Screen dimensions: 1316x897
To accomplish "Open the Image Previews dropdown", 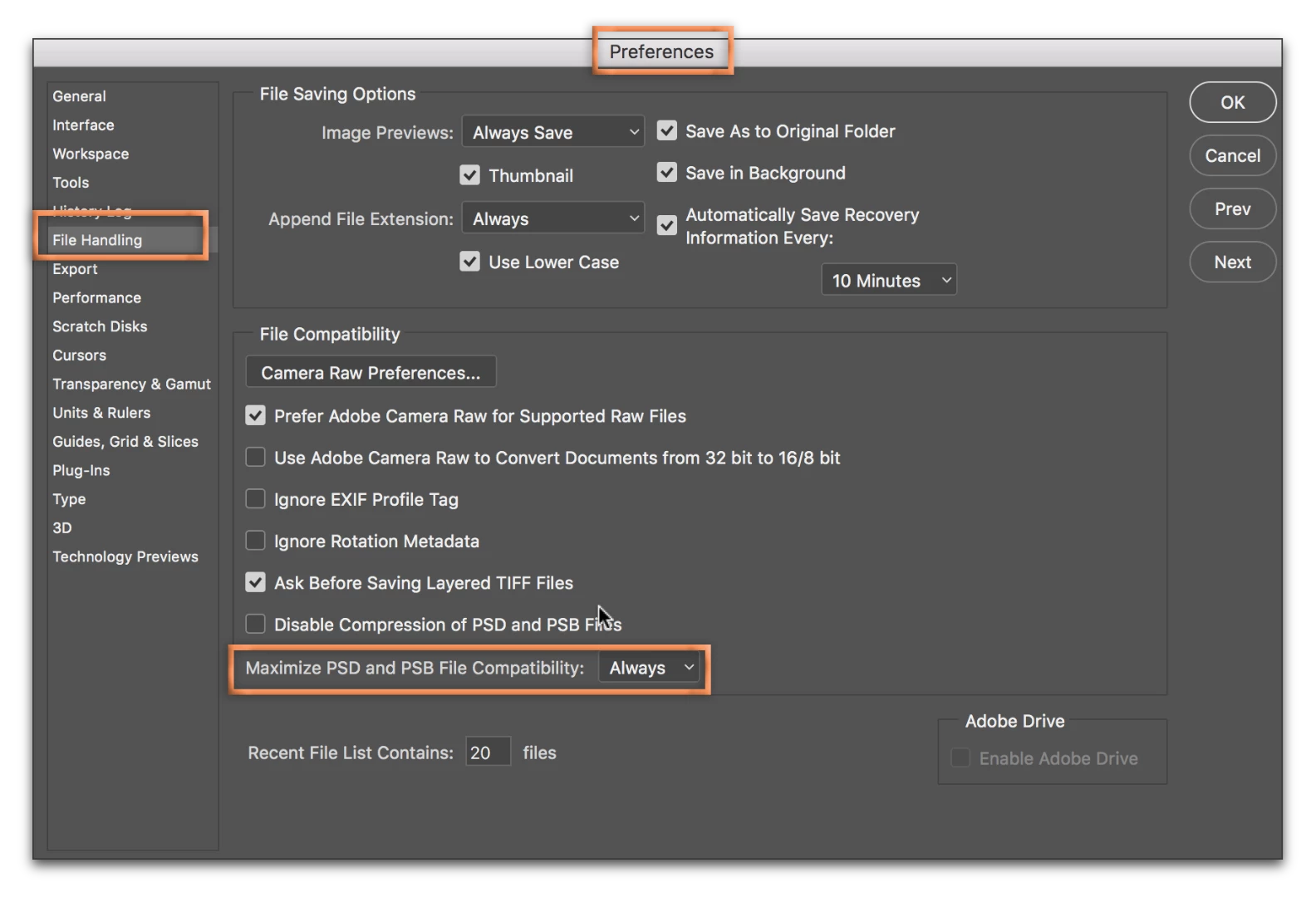I will coord(553,132).
